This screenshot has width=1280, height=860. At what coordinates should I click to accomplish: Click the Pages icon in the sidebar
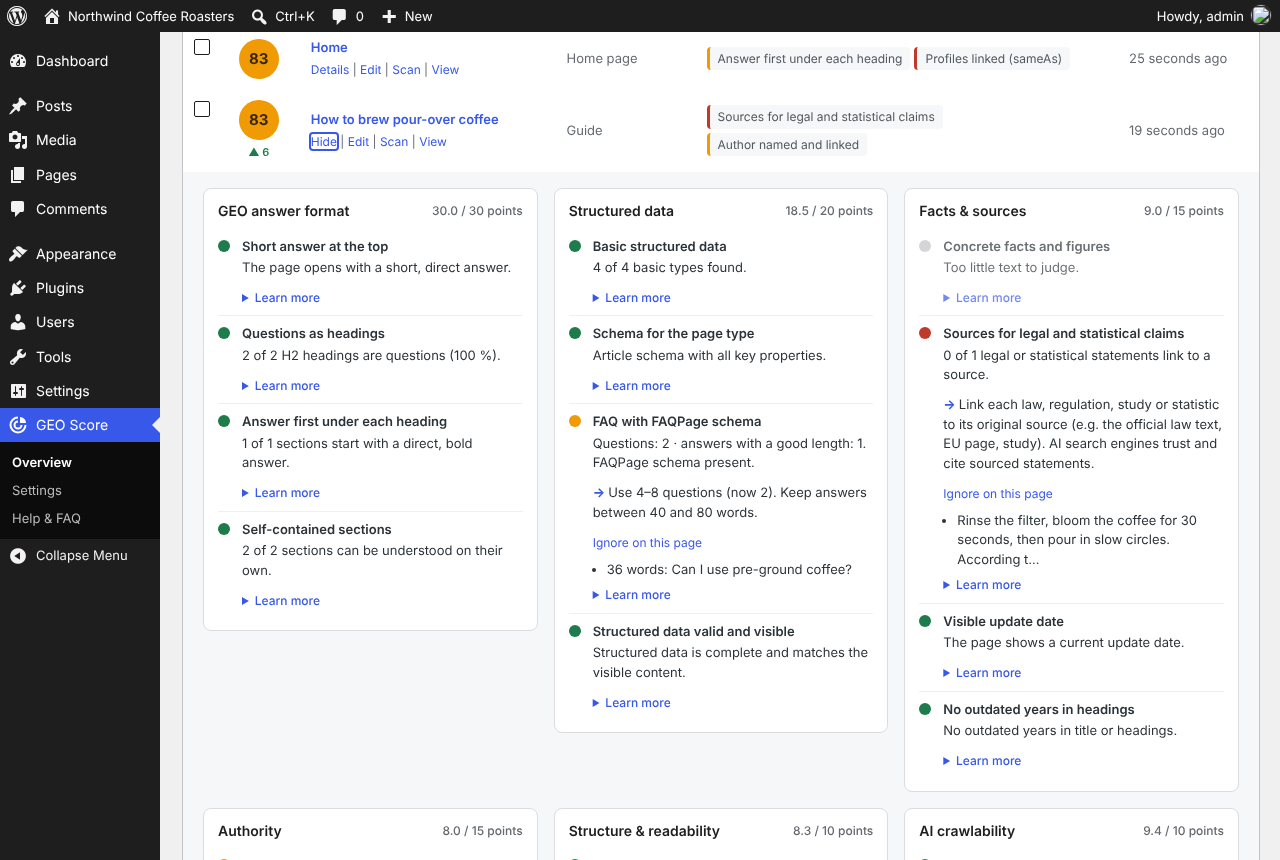(18, 175)
